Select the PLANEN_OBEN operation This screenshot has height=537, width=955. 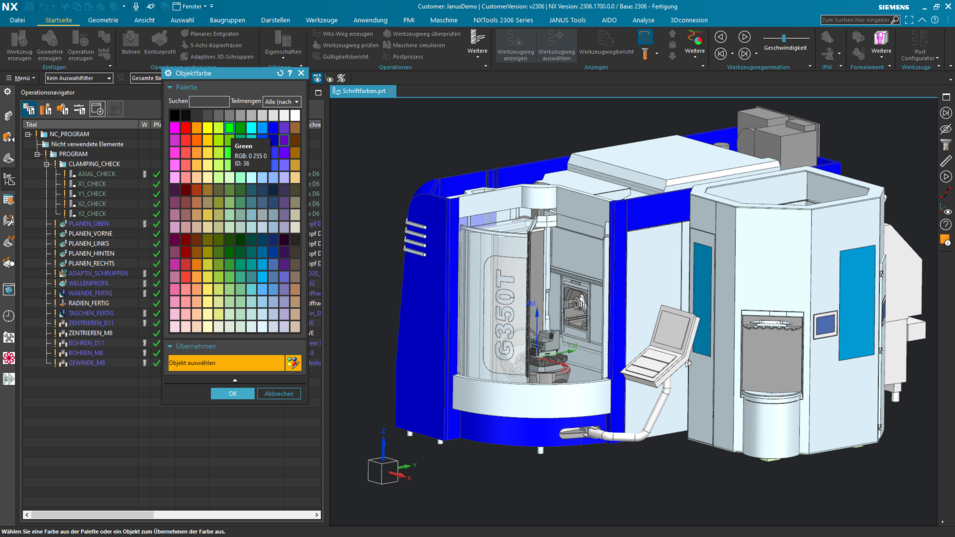coord(89,223)
